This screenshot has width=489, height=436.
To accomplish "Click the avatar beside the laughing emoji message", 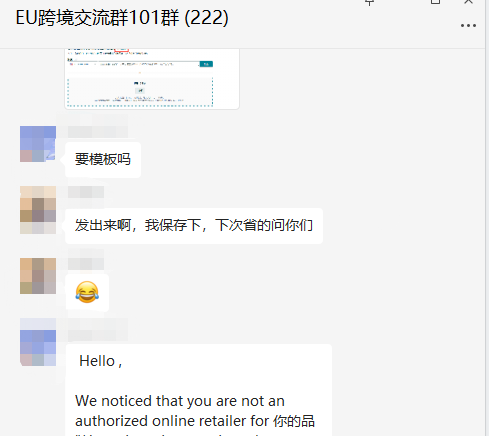I will (x=38, y=276).
